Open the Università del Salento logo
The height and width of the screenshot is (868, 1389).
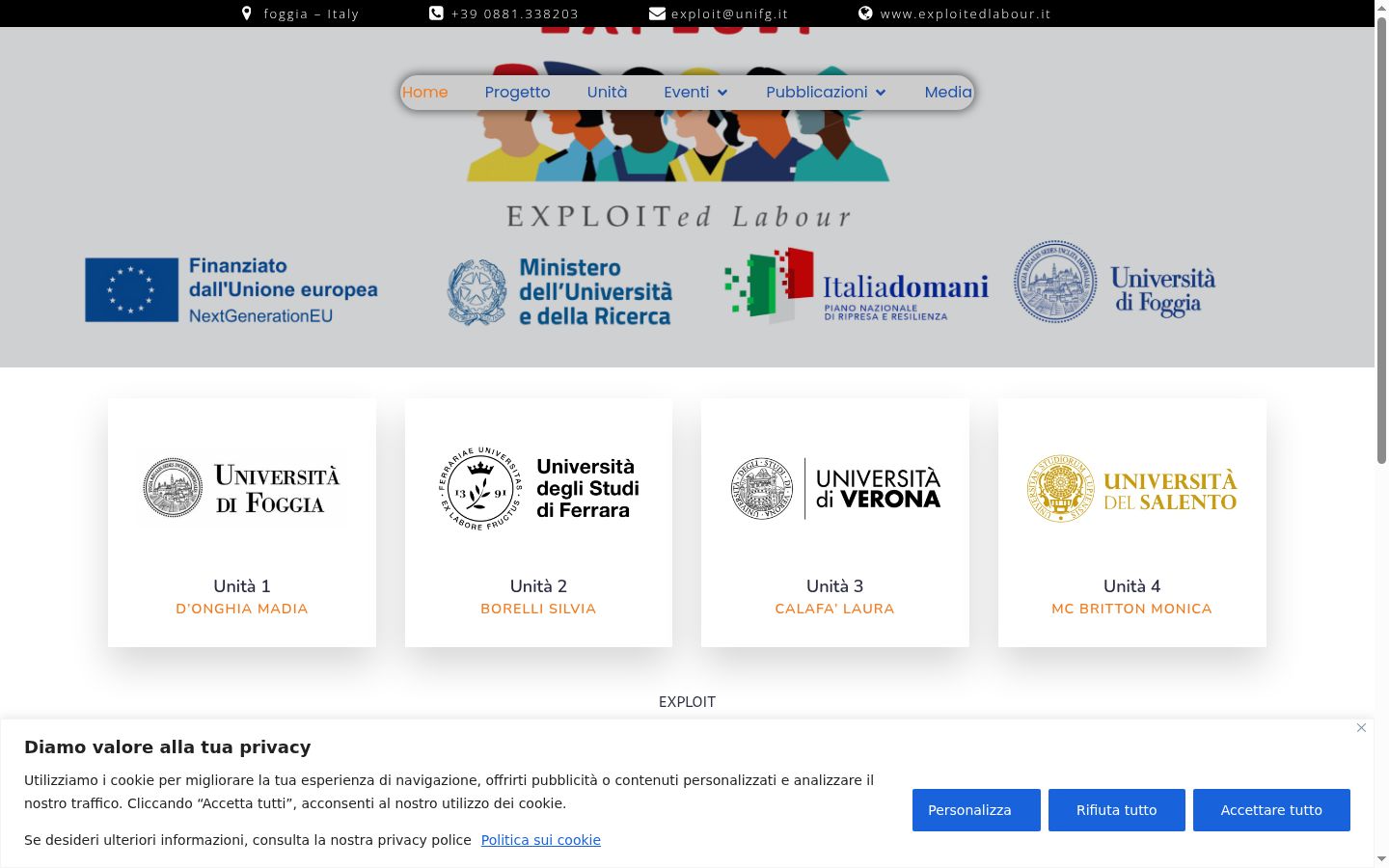[x=1131, y=488]
